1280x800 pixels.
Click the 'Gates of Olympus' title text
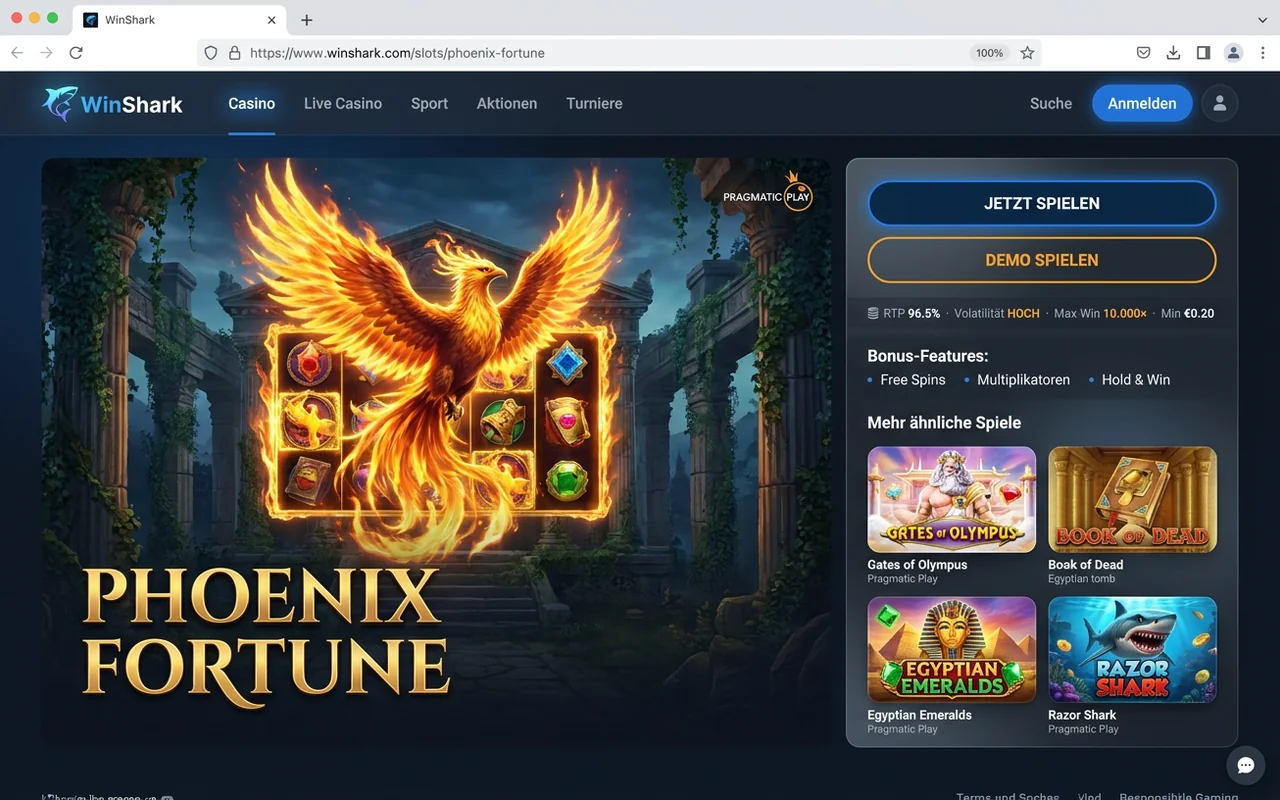click(917, 565)
